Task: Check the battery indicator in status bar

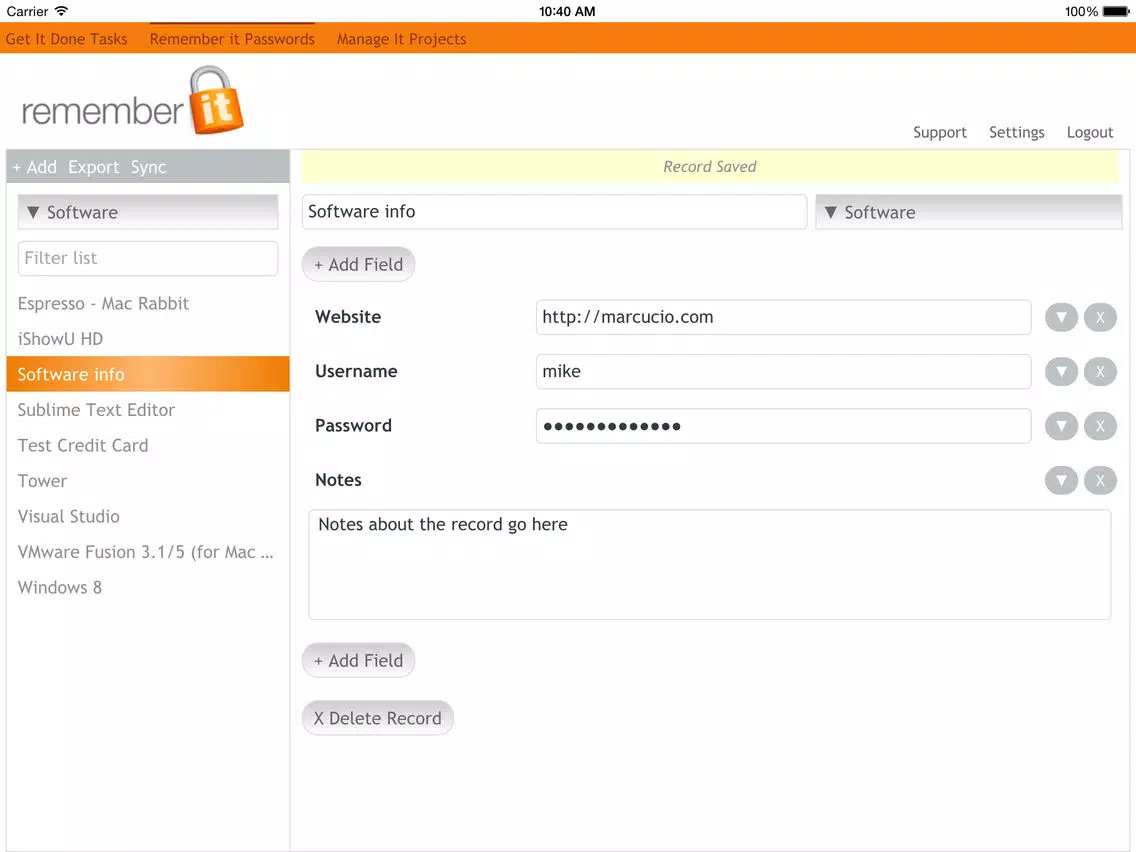Action: click(1116, 12)
